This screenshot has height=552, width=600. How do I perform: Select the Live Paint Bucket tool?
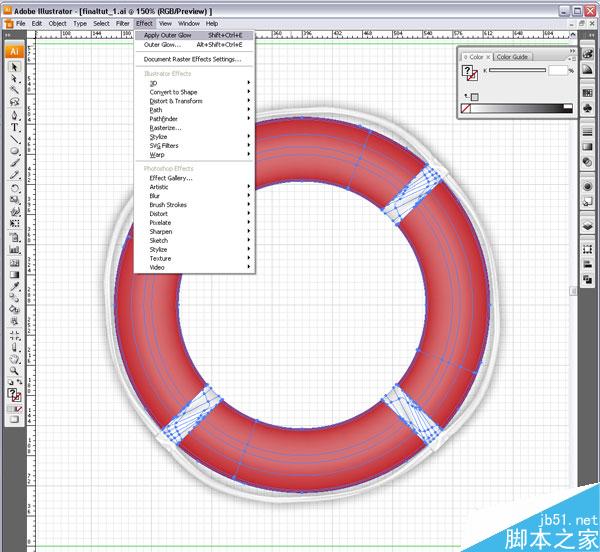15,309
